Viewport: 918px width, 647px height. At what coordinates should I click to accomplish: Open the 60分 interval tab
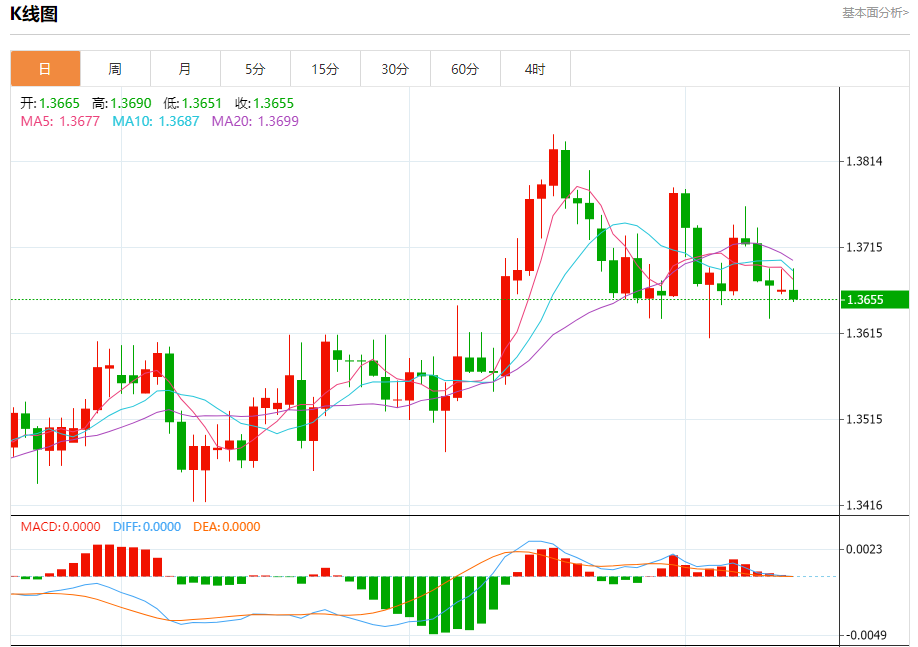(465, 69)
